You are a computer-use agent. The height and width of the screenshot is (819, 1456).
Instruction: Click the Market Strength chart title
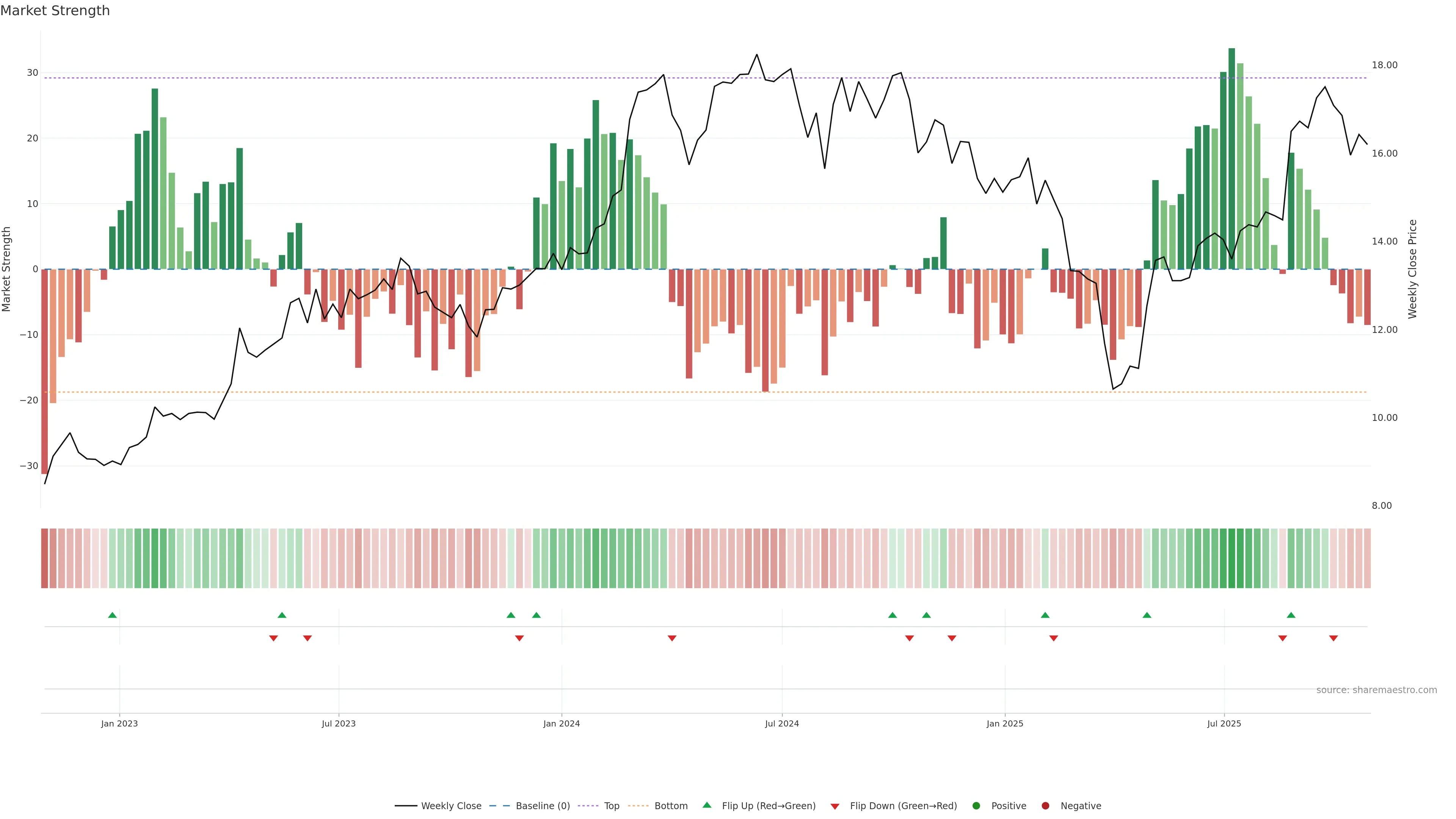55,11
